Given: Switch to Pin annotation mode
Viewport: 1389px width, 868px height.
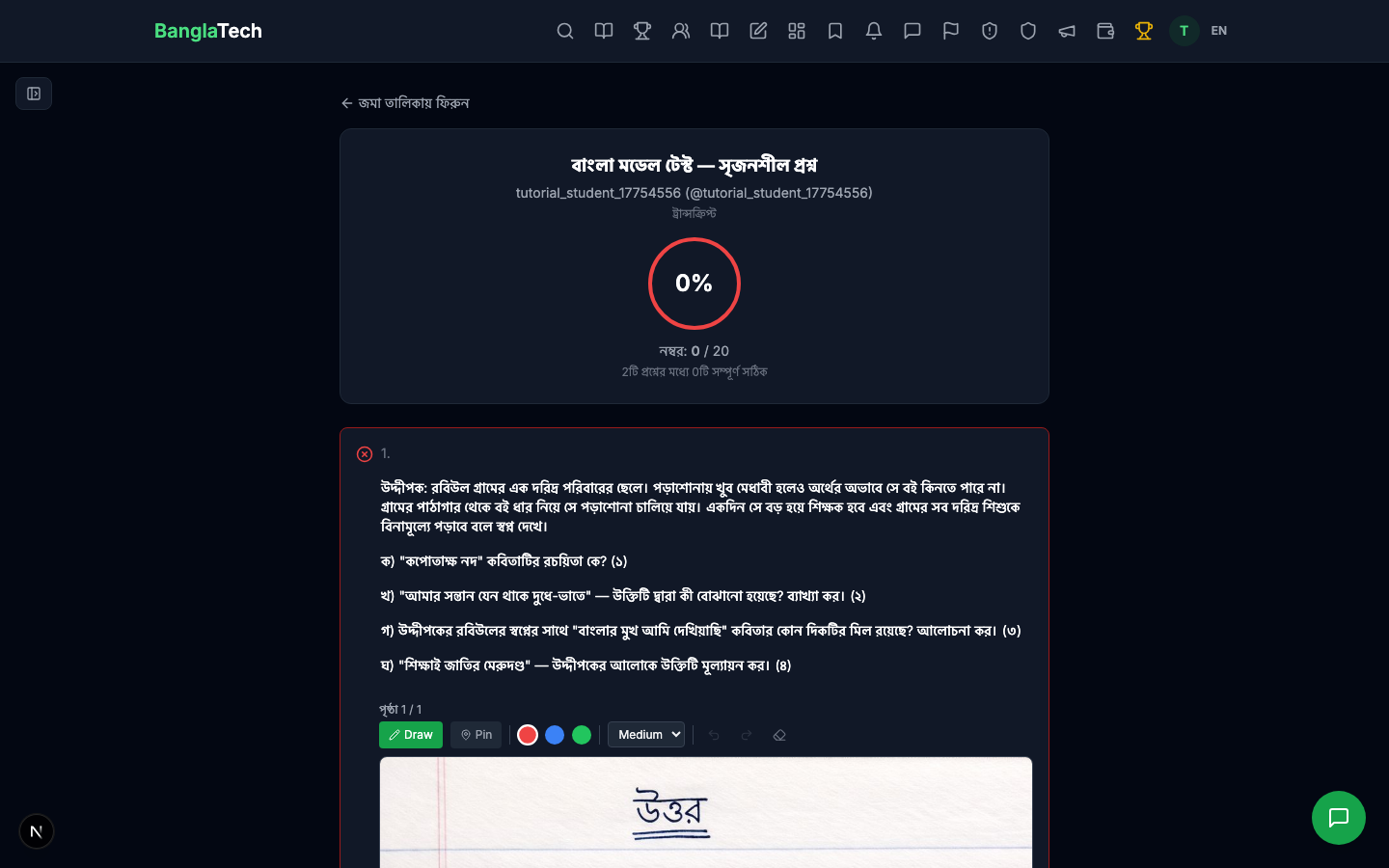Looking at the screenshot, I should tap(477, 735).
